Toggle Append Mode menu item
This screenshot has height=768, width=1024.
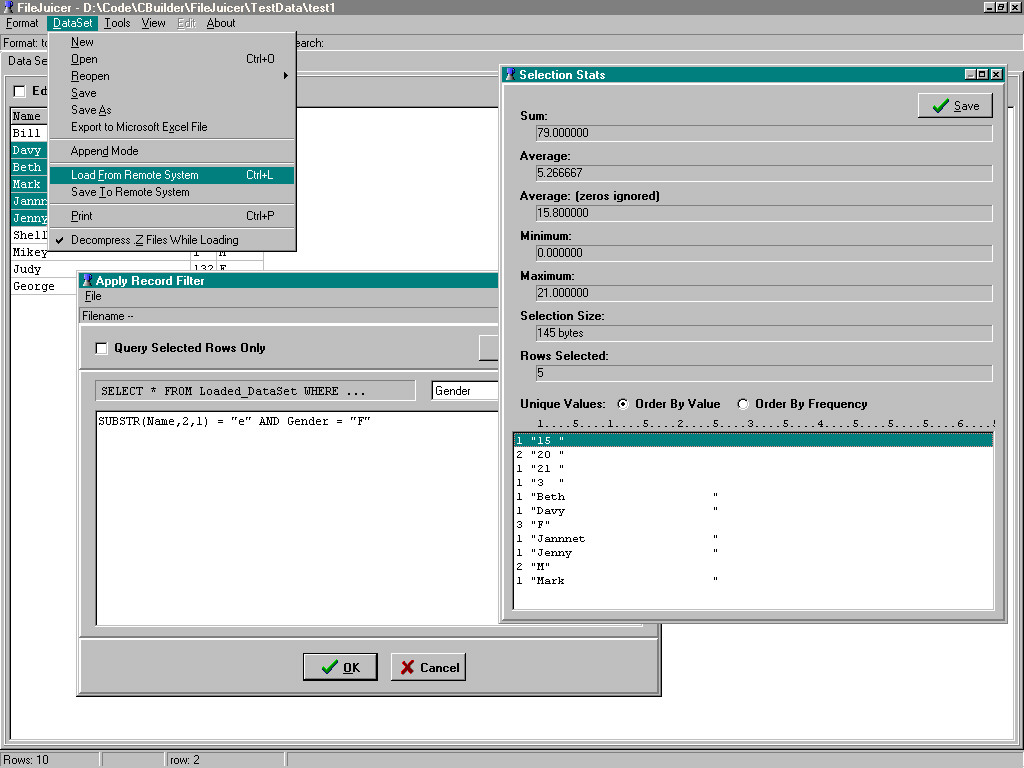coord(172,151)
